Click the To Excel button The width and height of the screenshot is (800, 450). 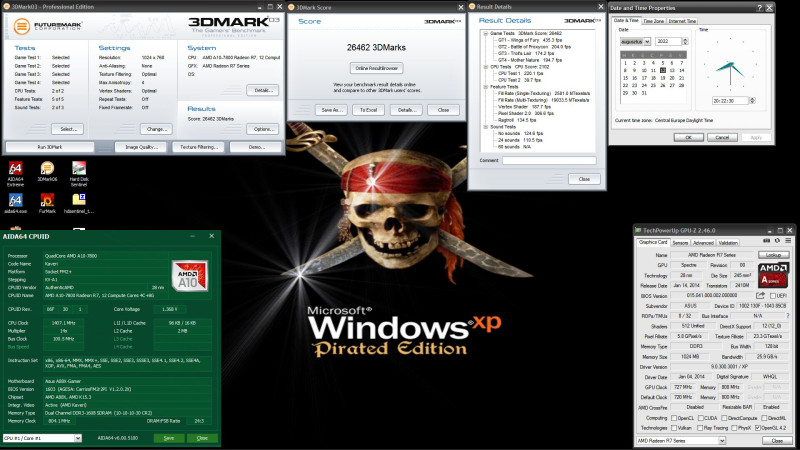tap(368, 110)
